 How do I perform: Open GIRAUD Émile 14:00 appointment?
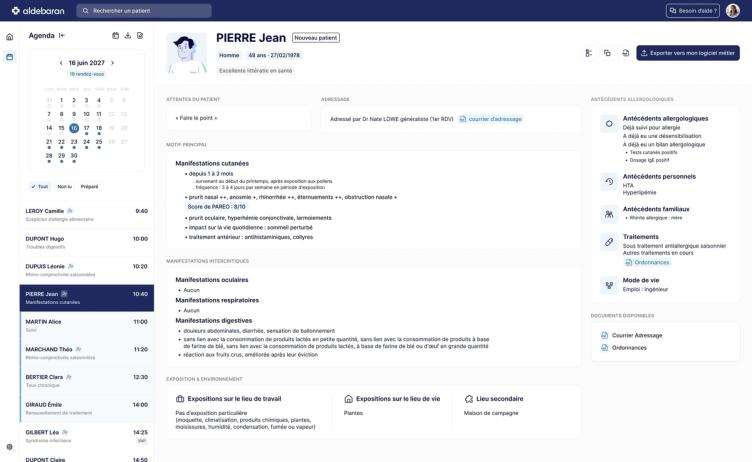coord(87,408)
